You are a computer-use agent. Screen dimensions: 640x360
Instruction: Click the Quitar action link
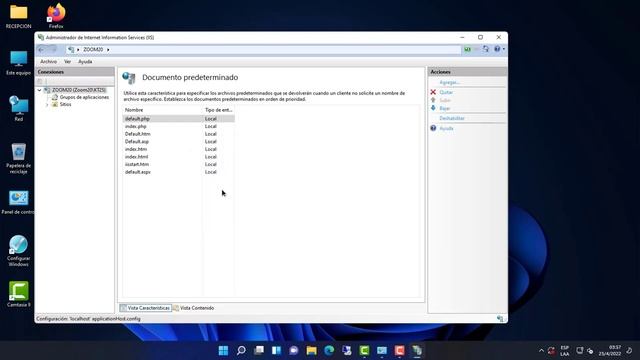(x=446, y=92)
